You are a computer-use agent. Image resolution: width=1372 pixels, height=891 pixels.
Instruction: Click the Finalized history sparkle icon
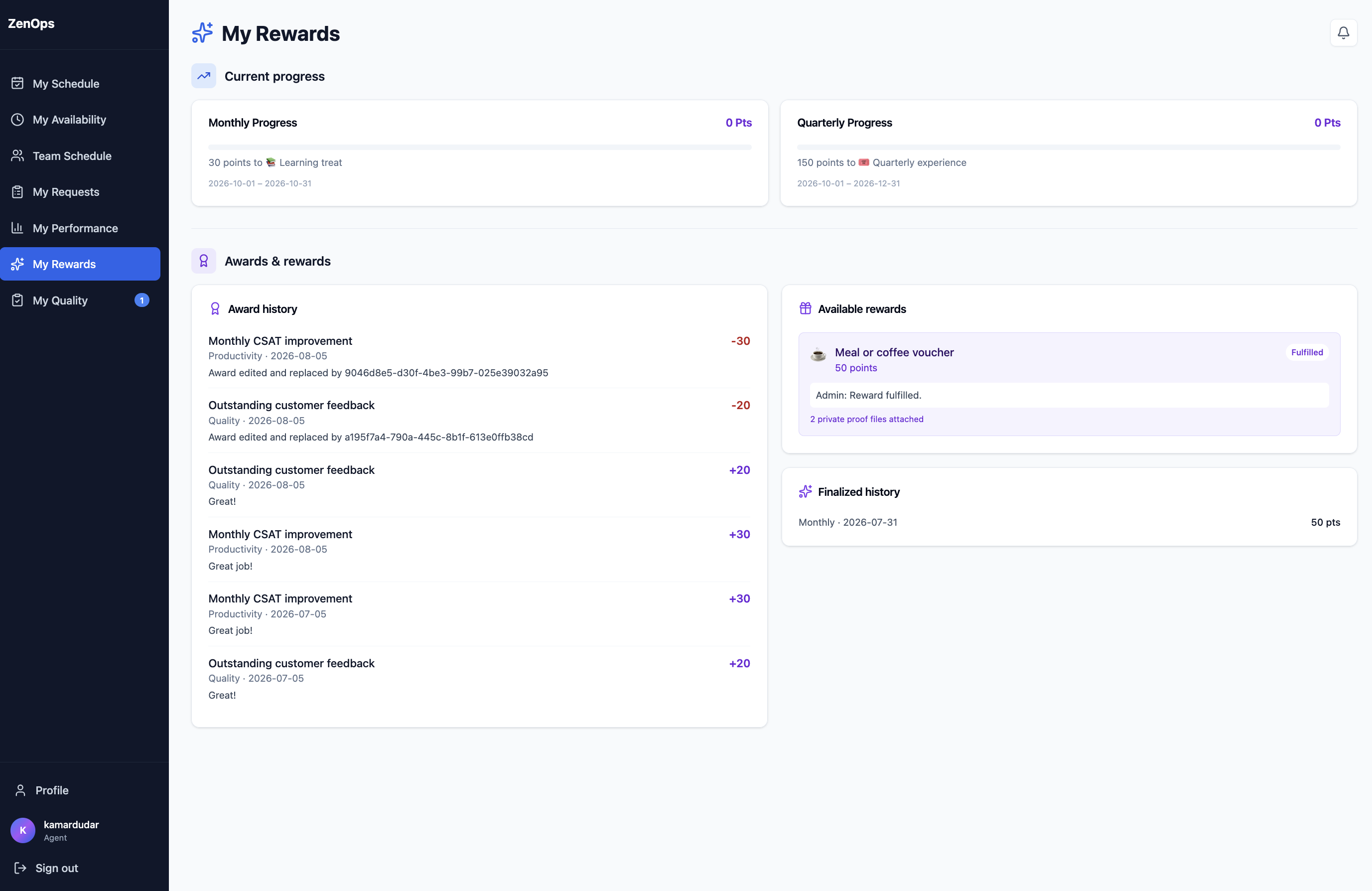point(806,492)
